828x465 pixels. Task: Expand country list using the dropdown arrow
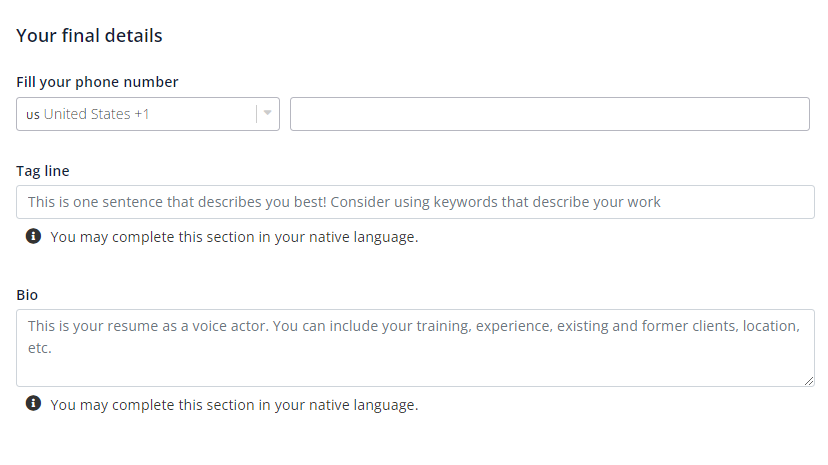(x=268, y=113)
